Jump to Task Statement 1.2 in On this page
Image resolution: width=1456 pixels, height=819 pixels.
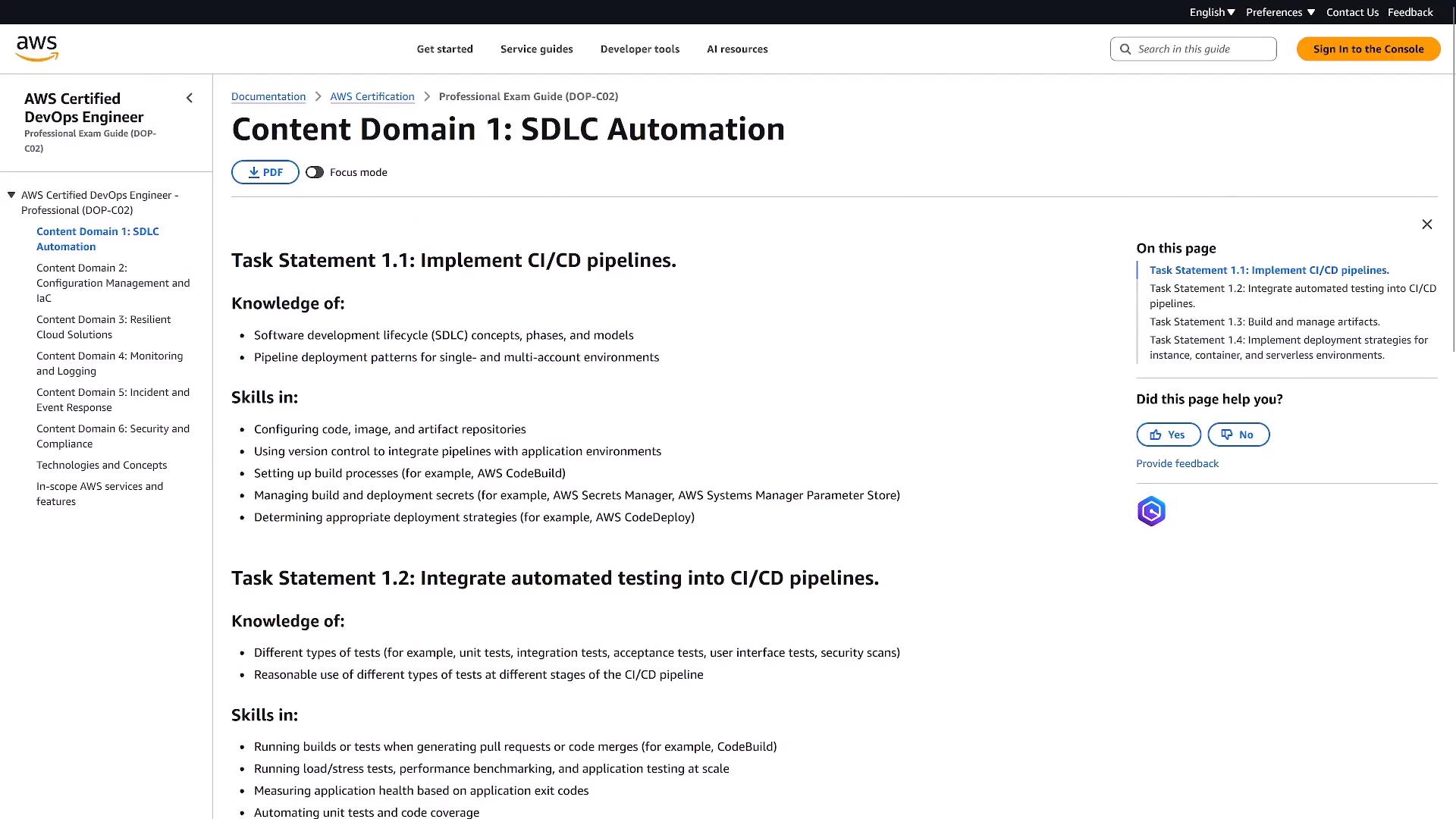coord(1292,296)
